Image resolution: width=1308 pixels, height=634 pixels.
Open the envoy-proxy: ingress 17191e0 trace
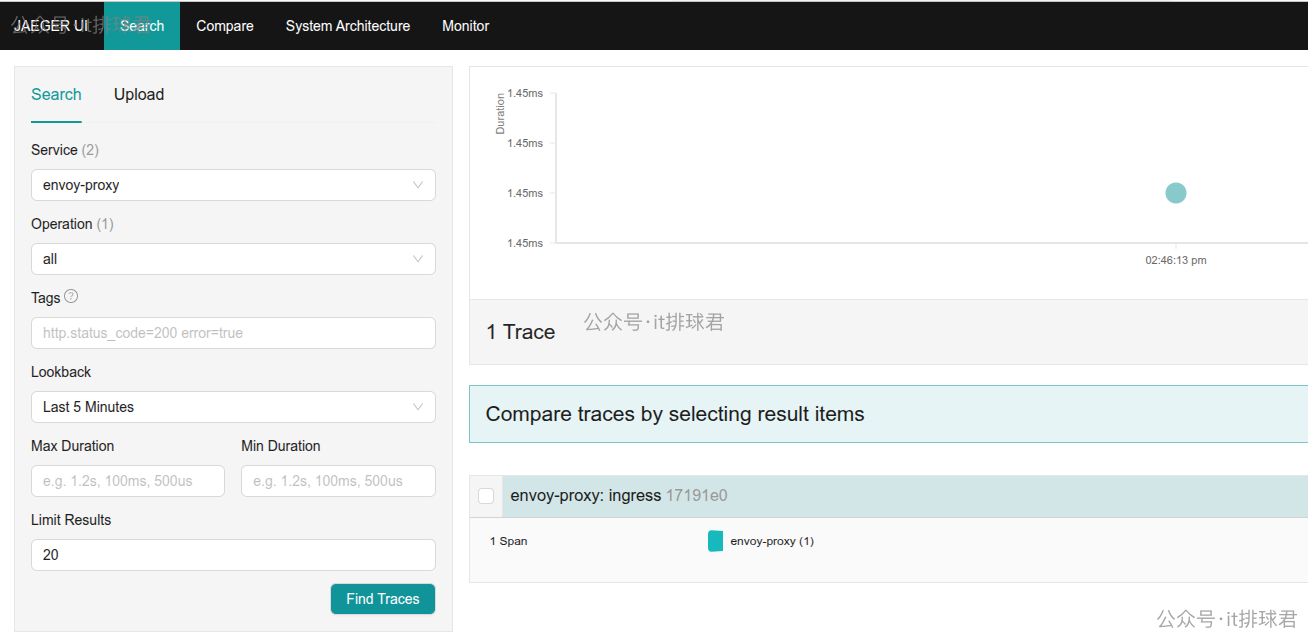tap(619, 495)
